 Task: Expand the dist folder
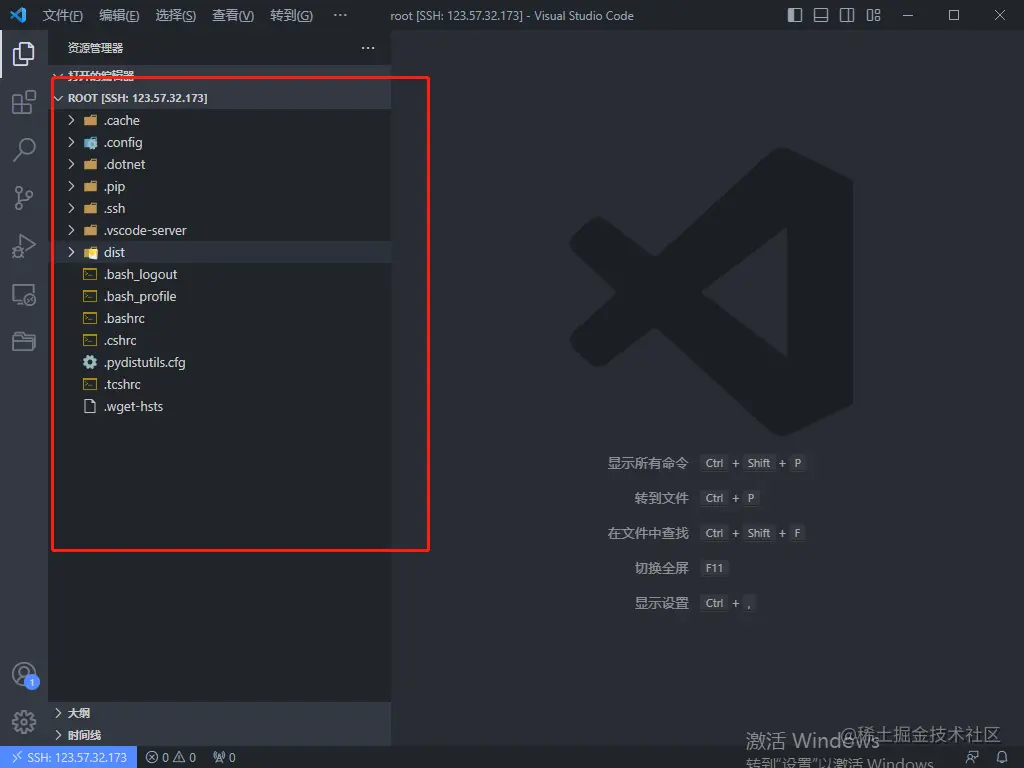[221, 252]
